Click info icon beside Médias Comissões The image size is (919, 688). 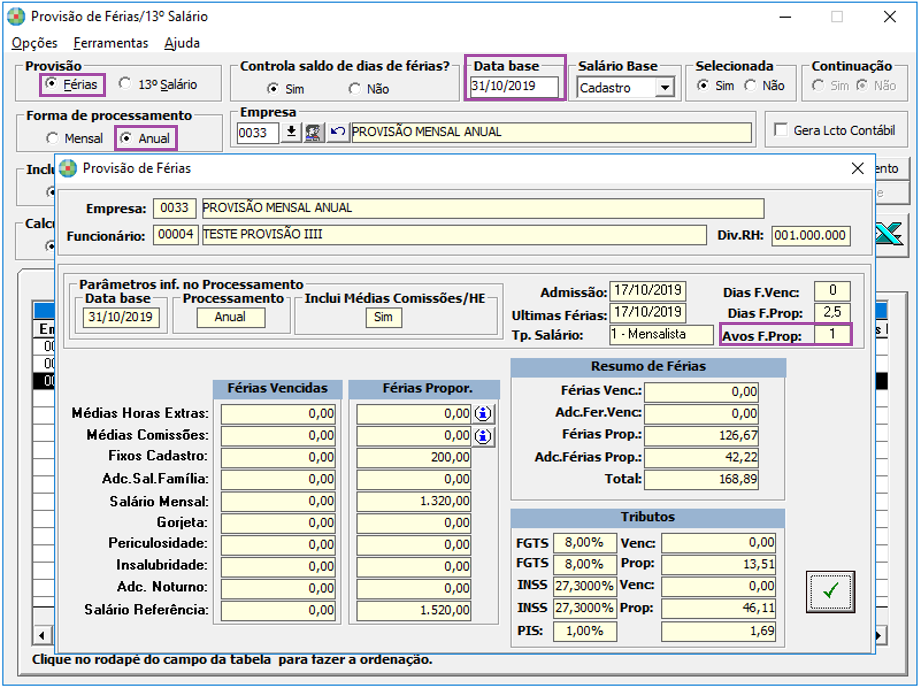click(483, 436)
